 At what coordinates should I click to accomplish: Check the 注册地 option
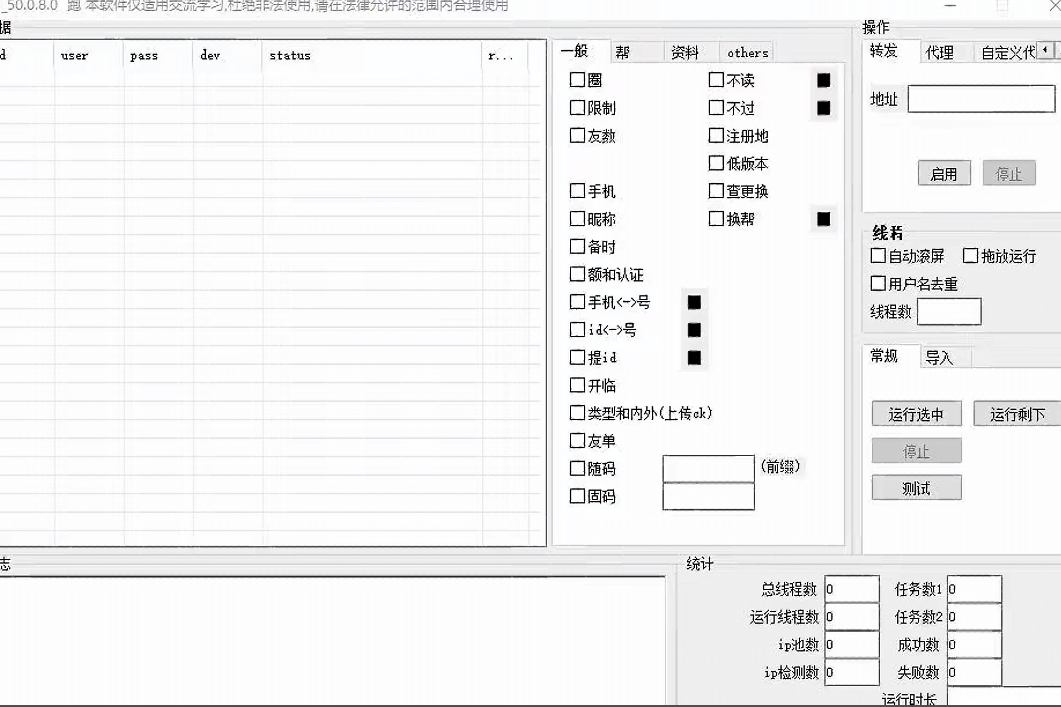tap(716, 135)
